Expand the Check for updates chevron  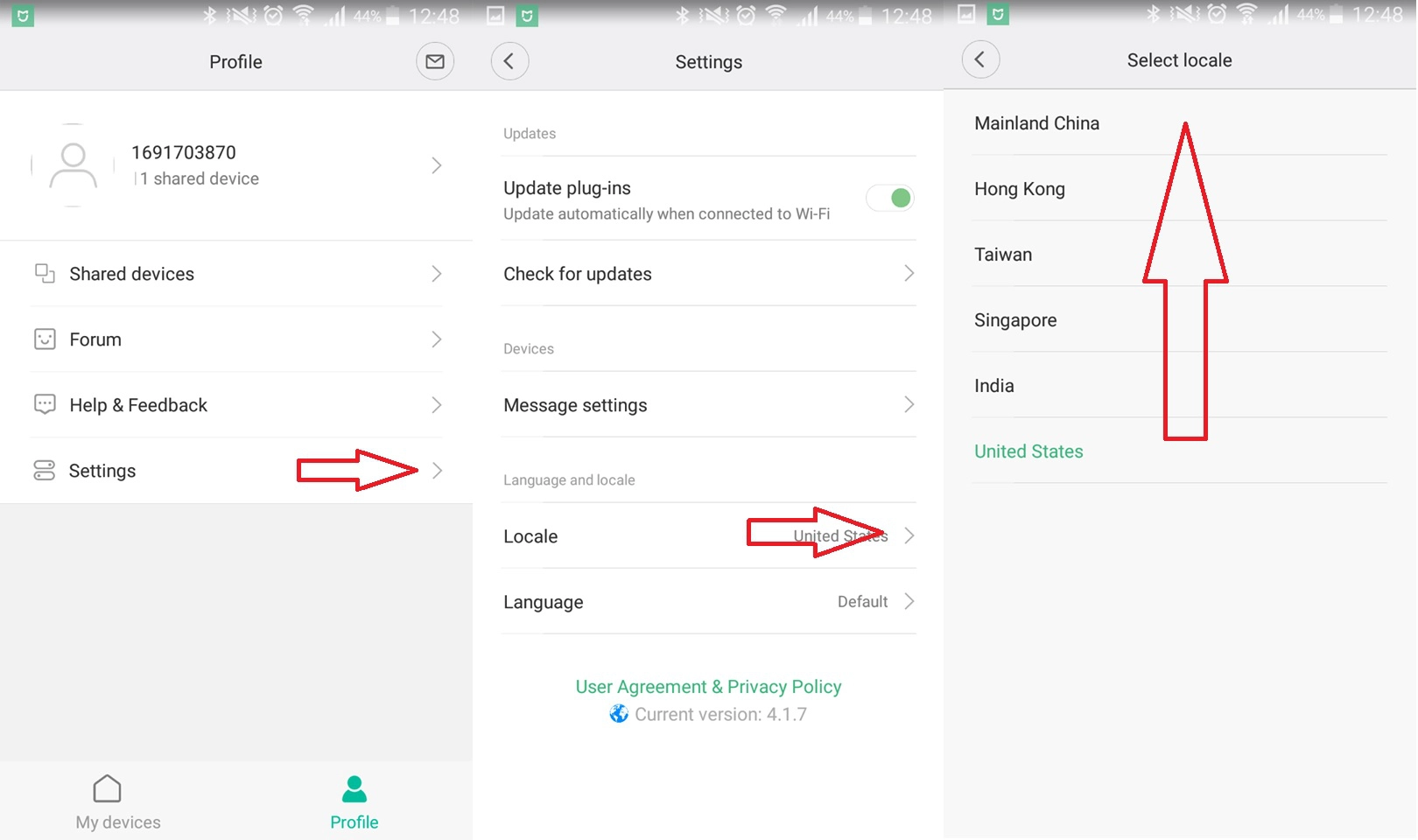click(x=909, y=274)
